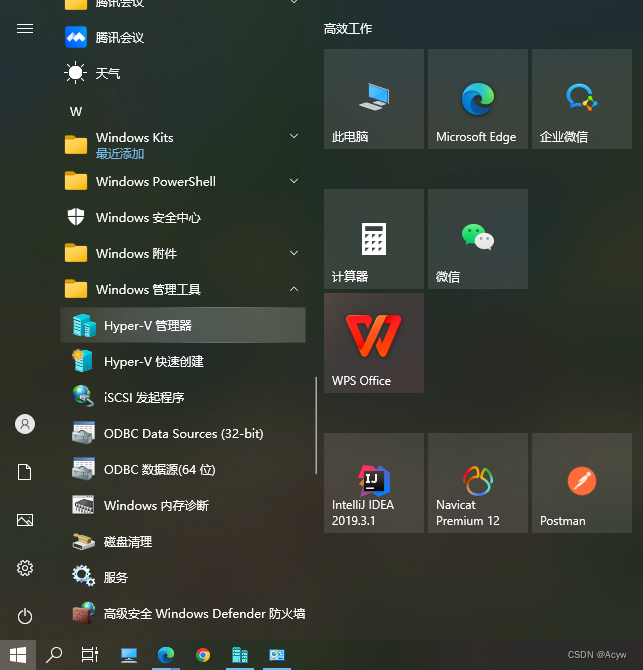Expand the Windows Kits folder
This screenshot has height=670, width=643.
183,145
